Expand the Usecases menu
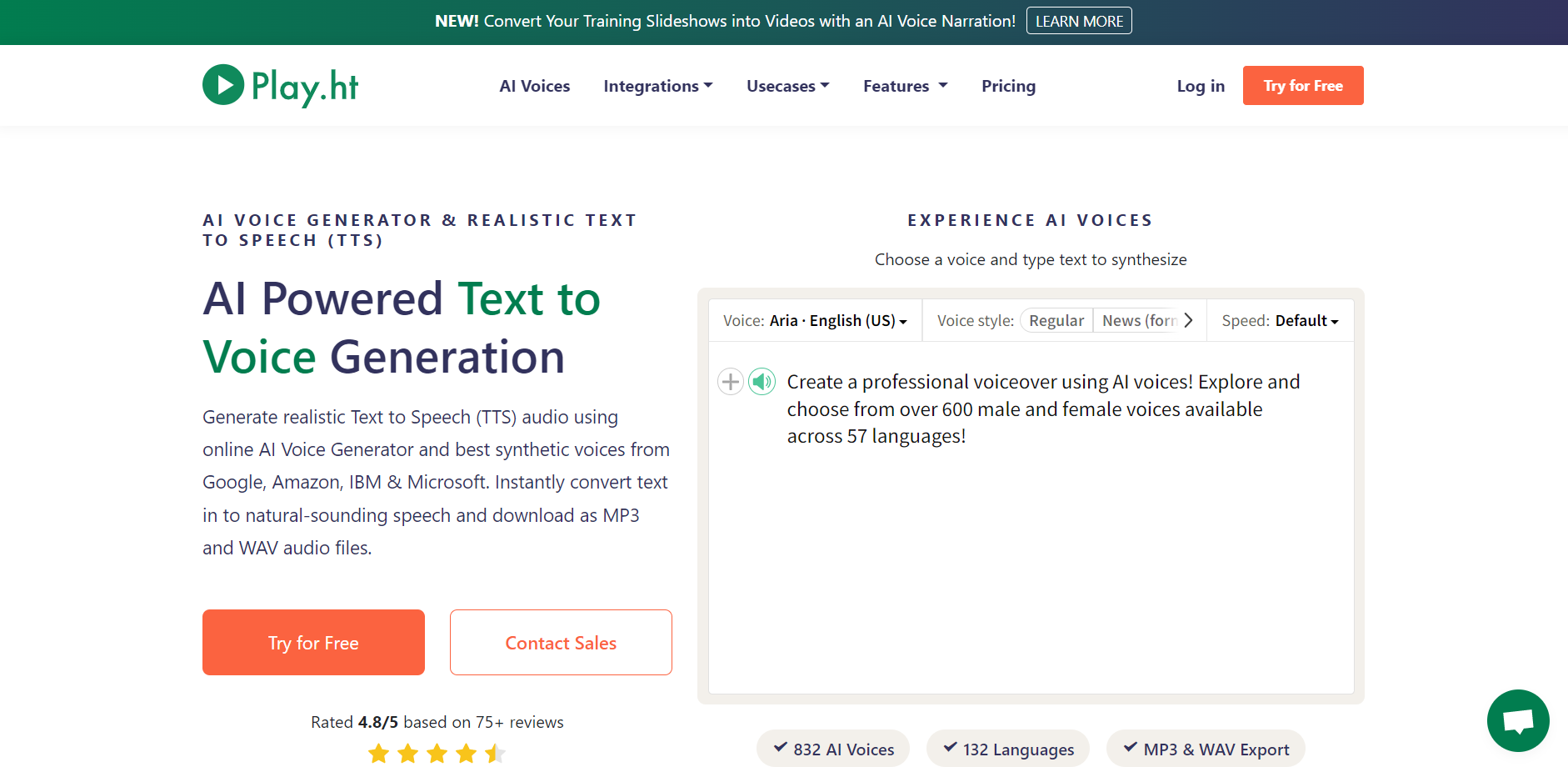The width and height of the screenshot is (1568, 767). tap(788, 86)
